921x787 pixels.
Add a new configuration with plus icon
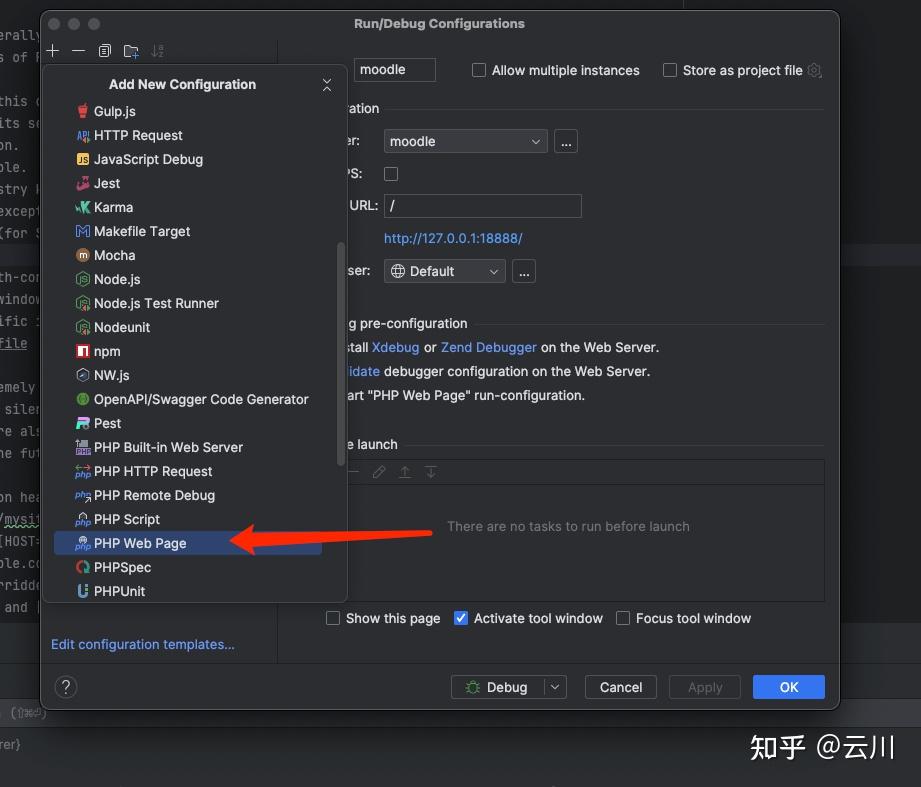tap(53, 51)
